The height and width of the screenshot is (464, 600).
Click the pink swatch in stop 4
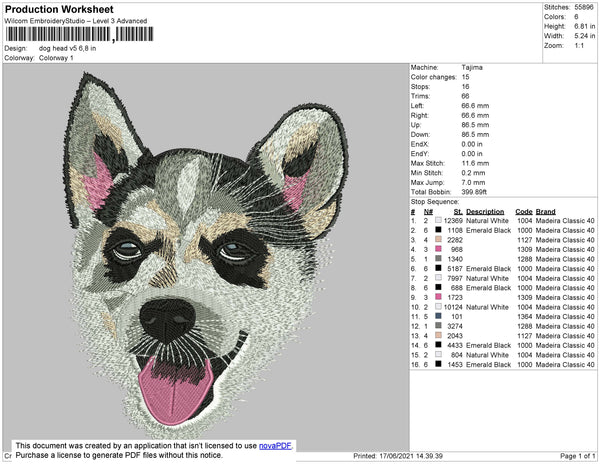click(438, 249)
